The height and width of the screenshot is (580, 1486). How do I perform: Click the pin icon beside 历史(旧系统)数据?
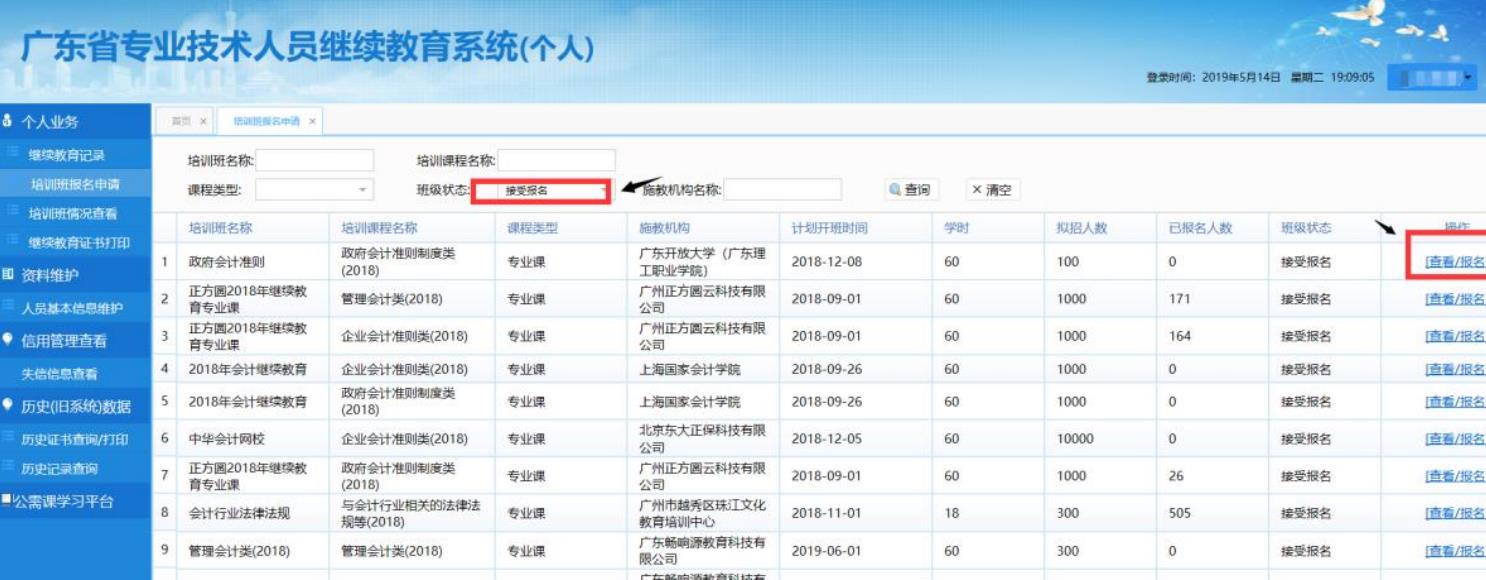tap(8, 406)
